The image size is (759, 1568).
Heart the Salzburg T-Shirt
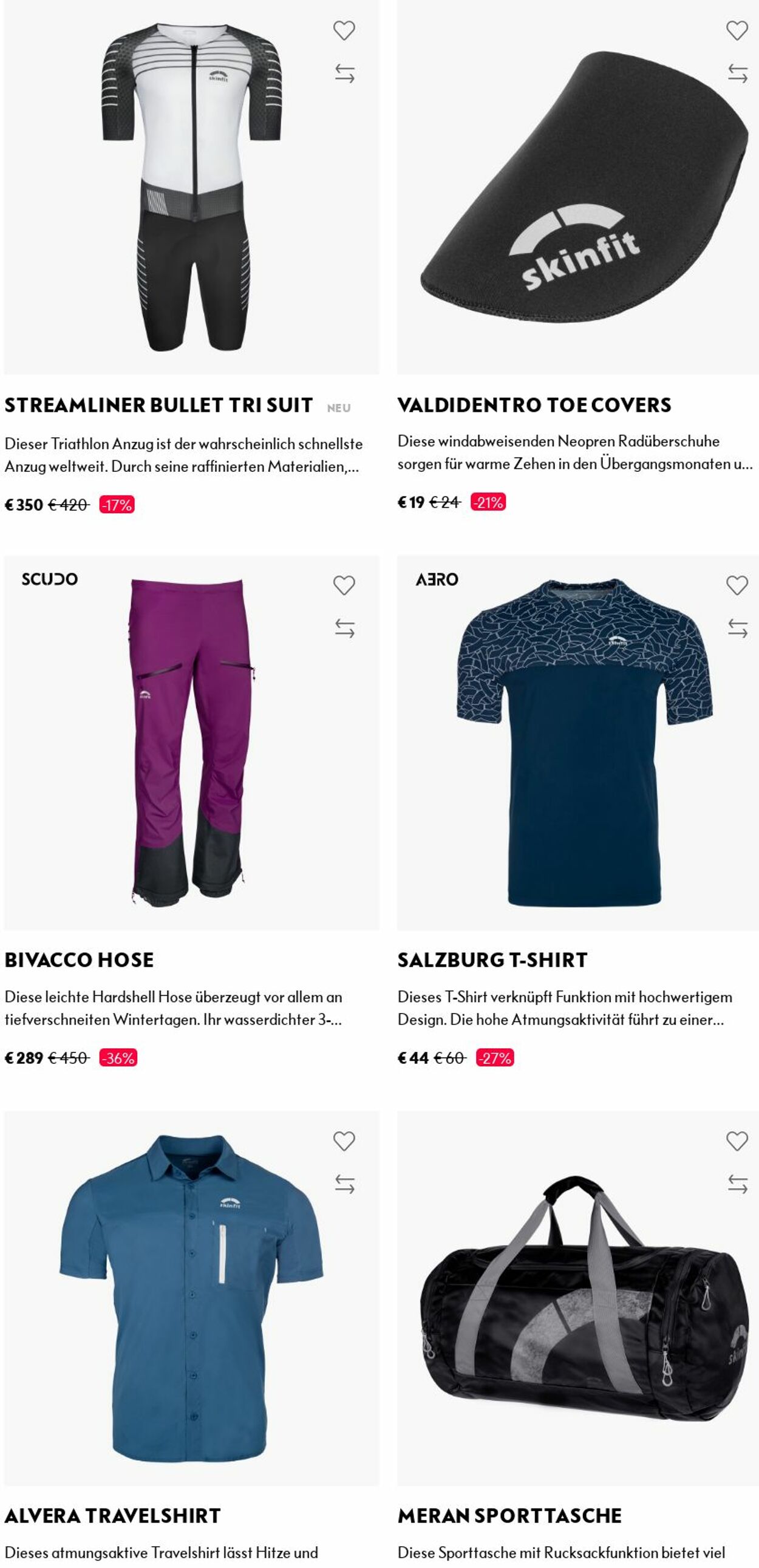(737, 585)
